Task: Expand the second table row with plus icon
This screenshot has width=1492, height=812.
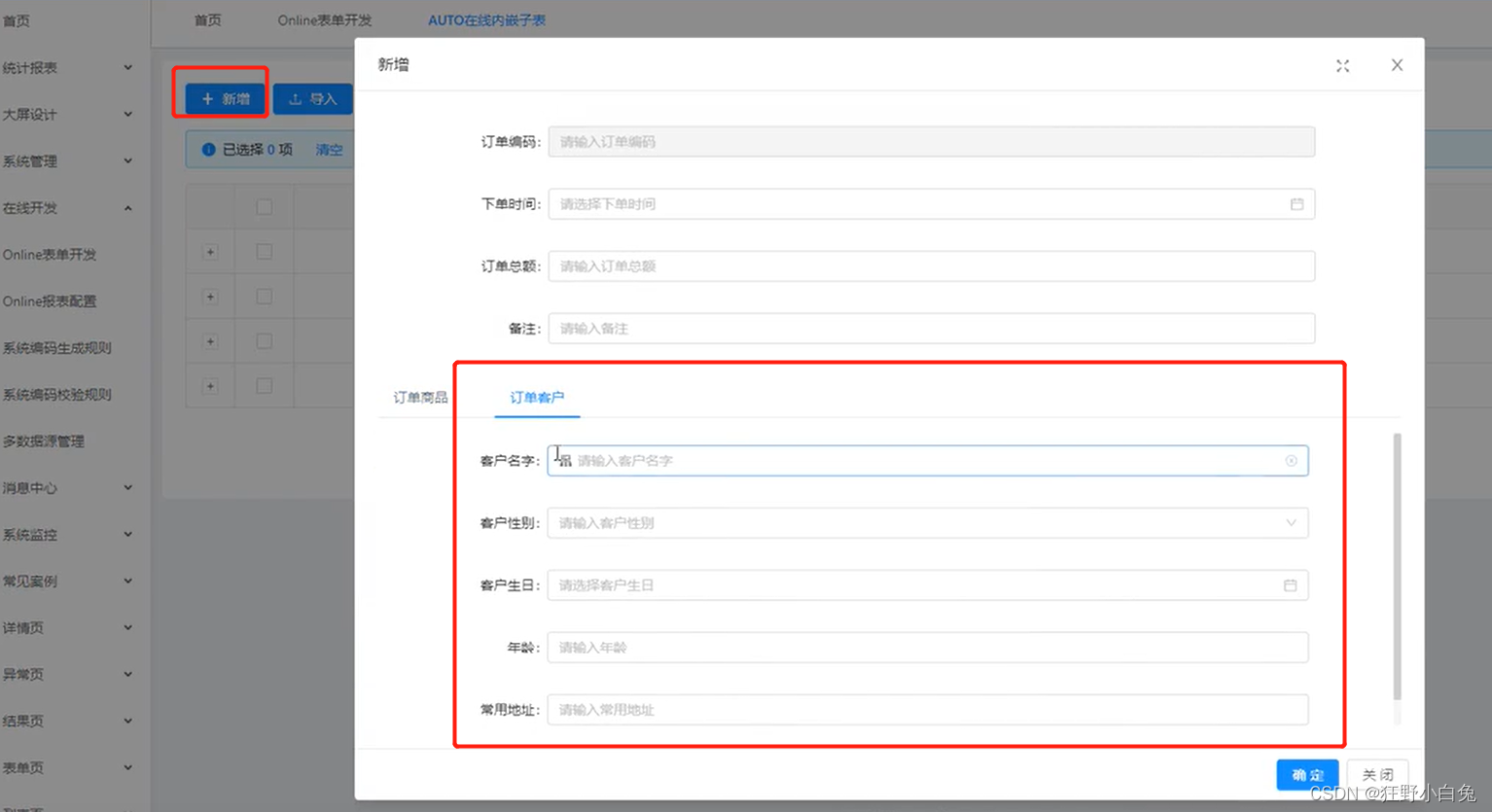Action: (x=210, y=297)
